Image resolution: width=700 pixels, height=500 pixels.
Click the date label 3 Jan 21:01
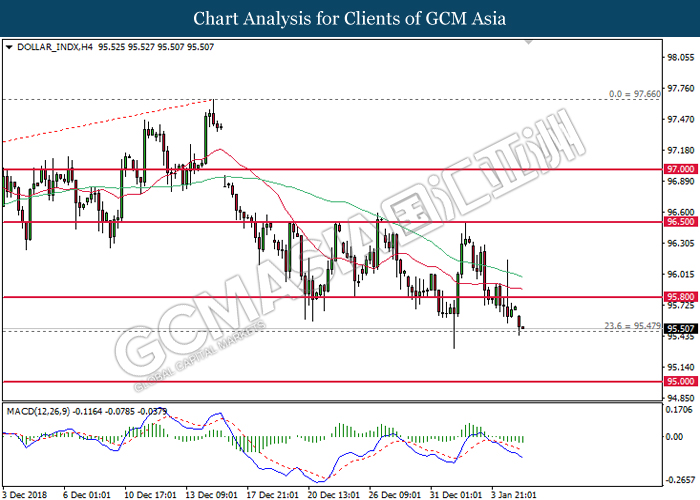(x=514, y=495)
